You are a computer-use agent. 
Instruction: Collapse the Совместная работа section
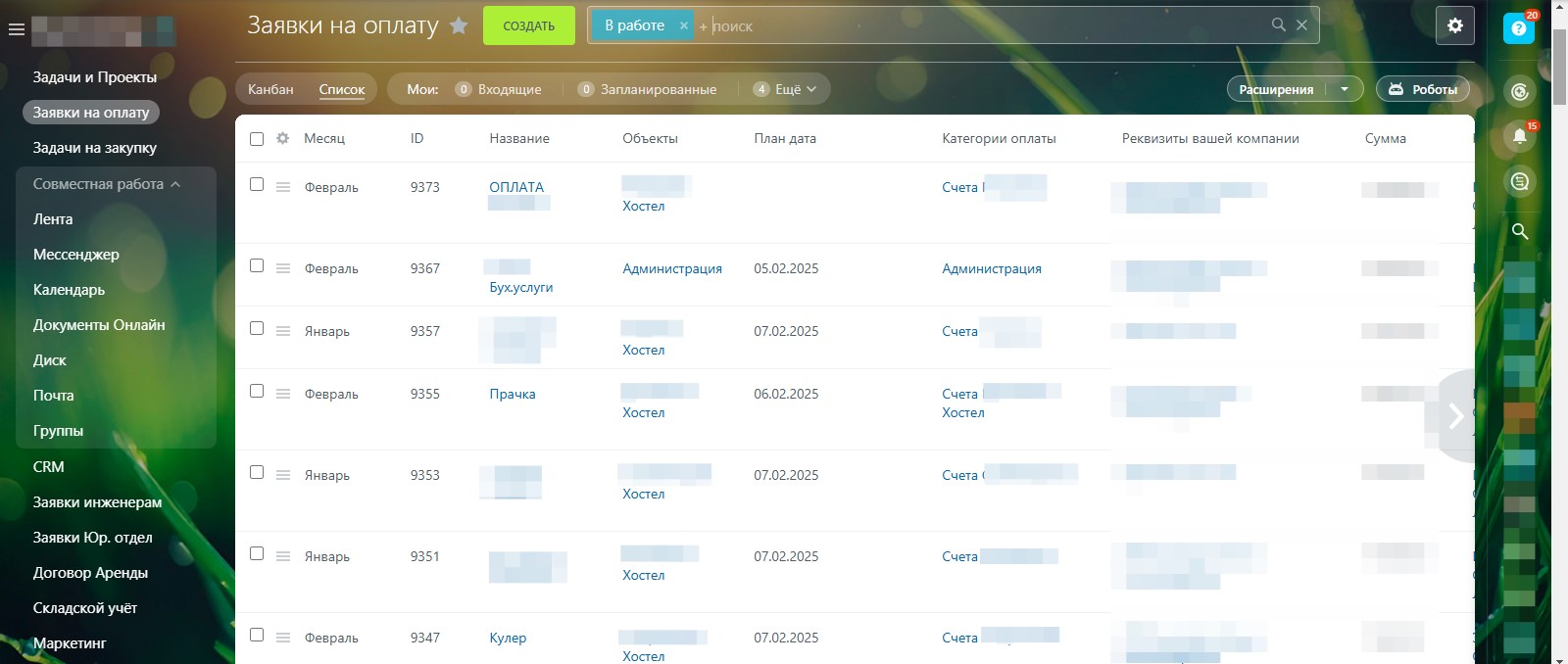pyautogui.click(x=175, y=184)
